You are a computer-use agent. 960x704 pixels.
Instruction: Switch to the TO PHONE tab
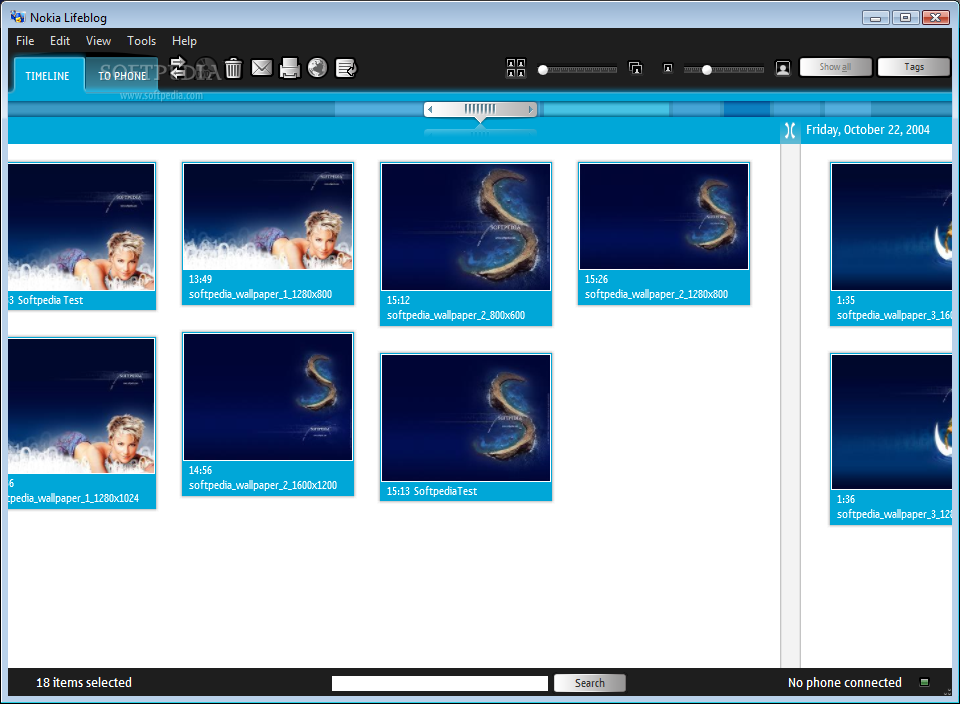(122, 76)
